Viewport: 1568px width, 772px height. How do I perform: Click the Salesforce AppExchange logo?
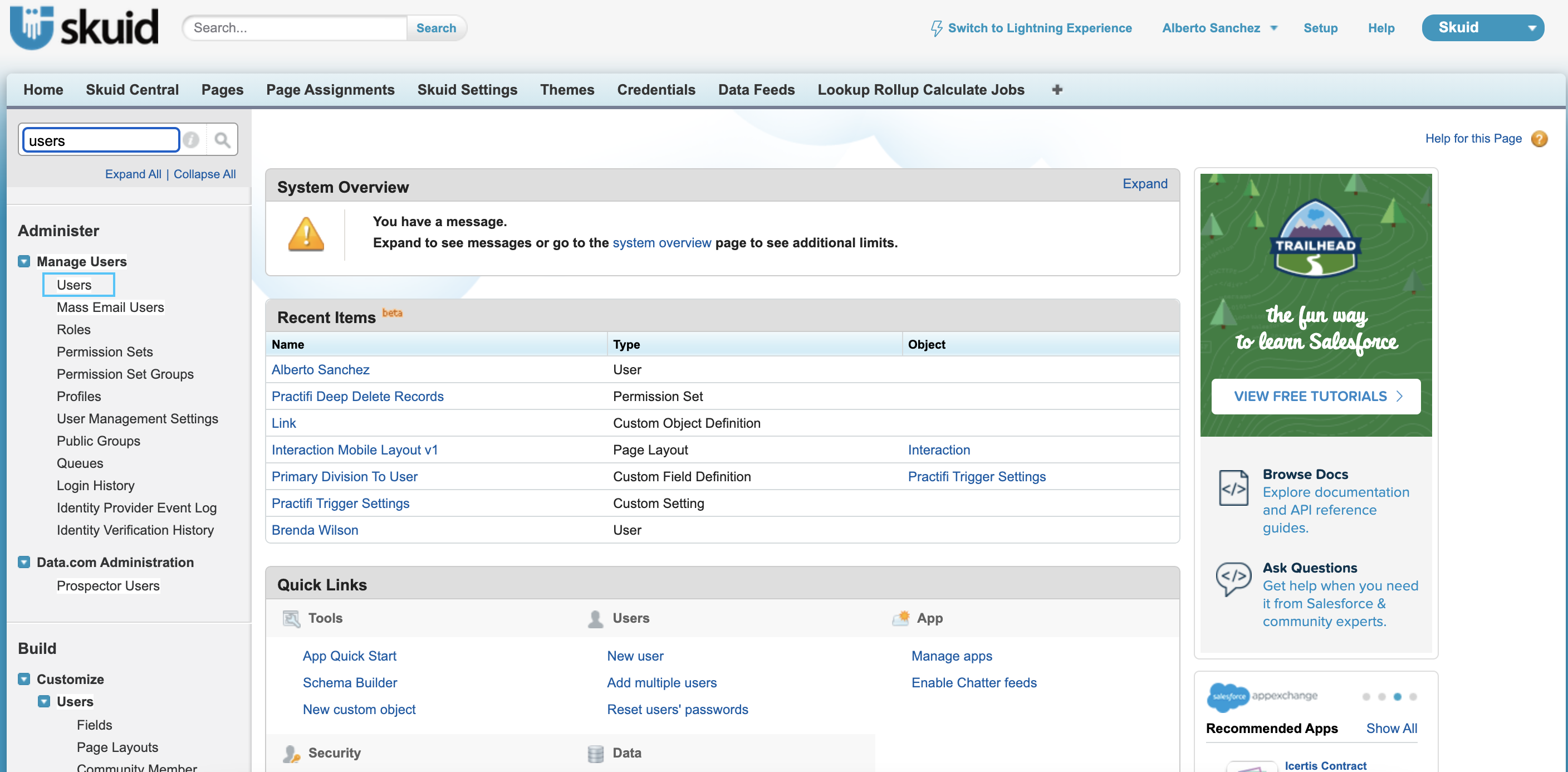click(x=1262, y=696)
